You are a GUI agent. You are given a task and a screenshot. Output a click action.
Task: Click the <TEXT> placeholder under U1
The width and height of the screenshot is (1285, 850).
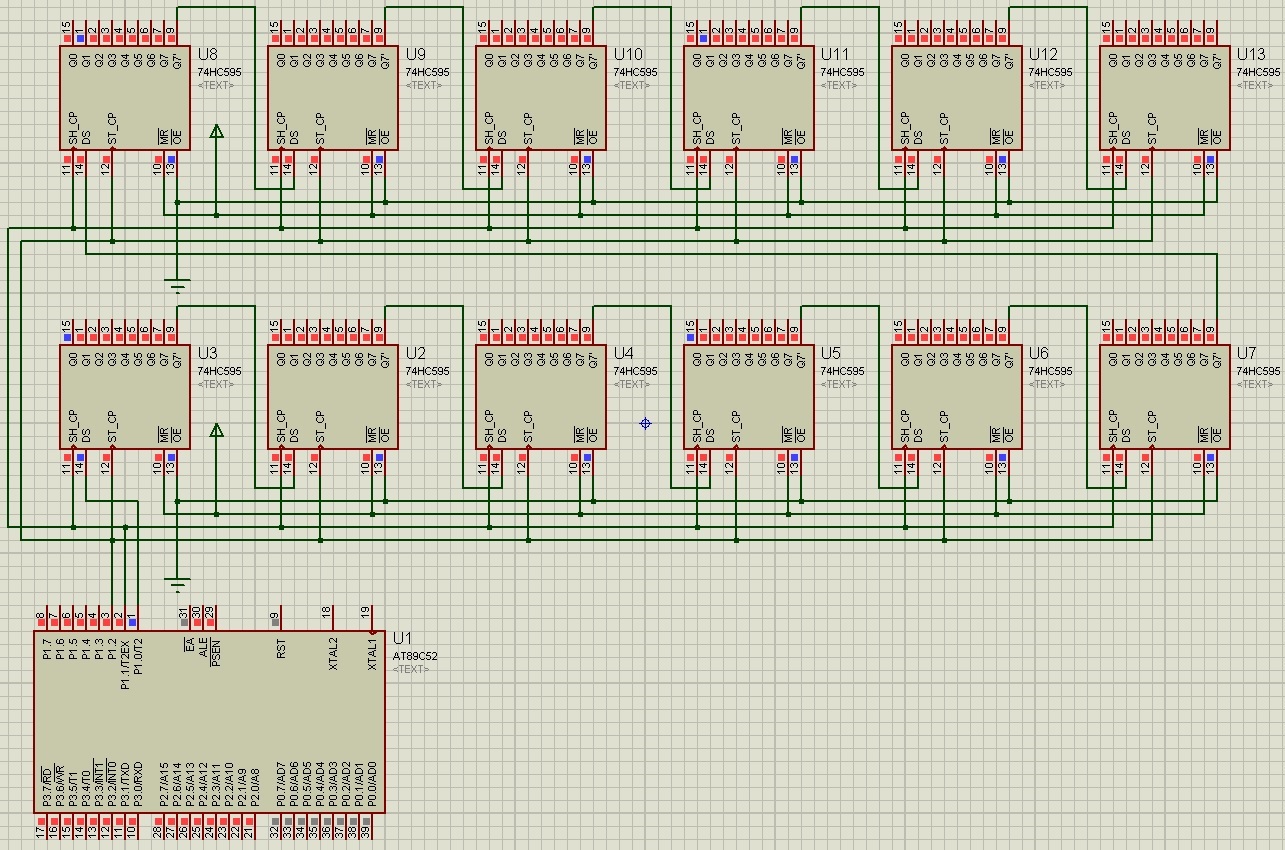pyautogui.click(x=411, y=670)
